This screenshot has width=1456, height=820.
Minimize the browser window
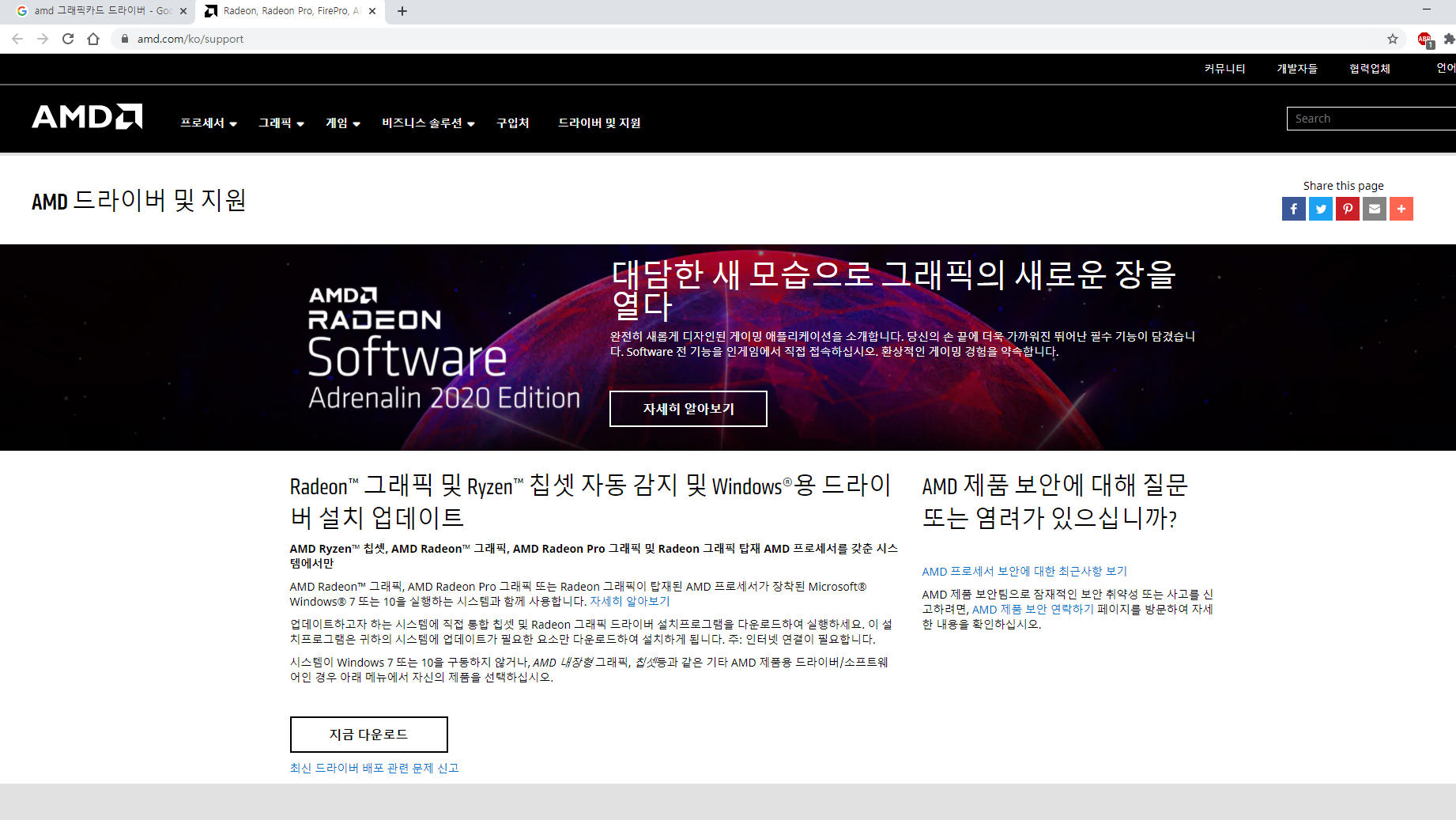click(x=1427, y=9)
